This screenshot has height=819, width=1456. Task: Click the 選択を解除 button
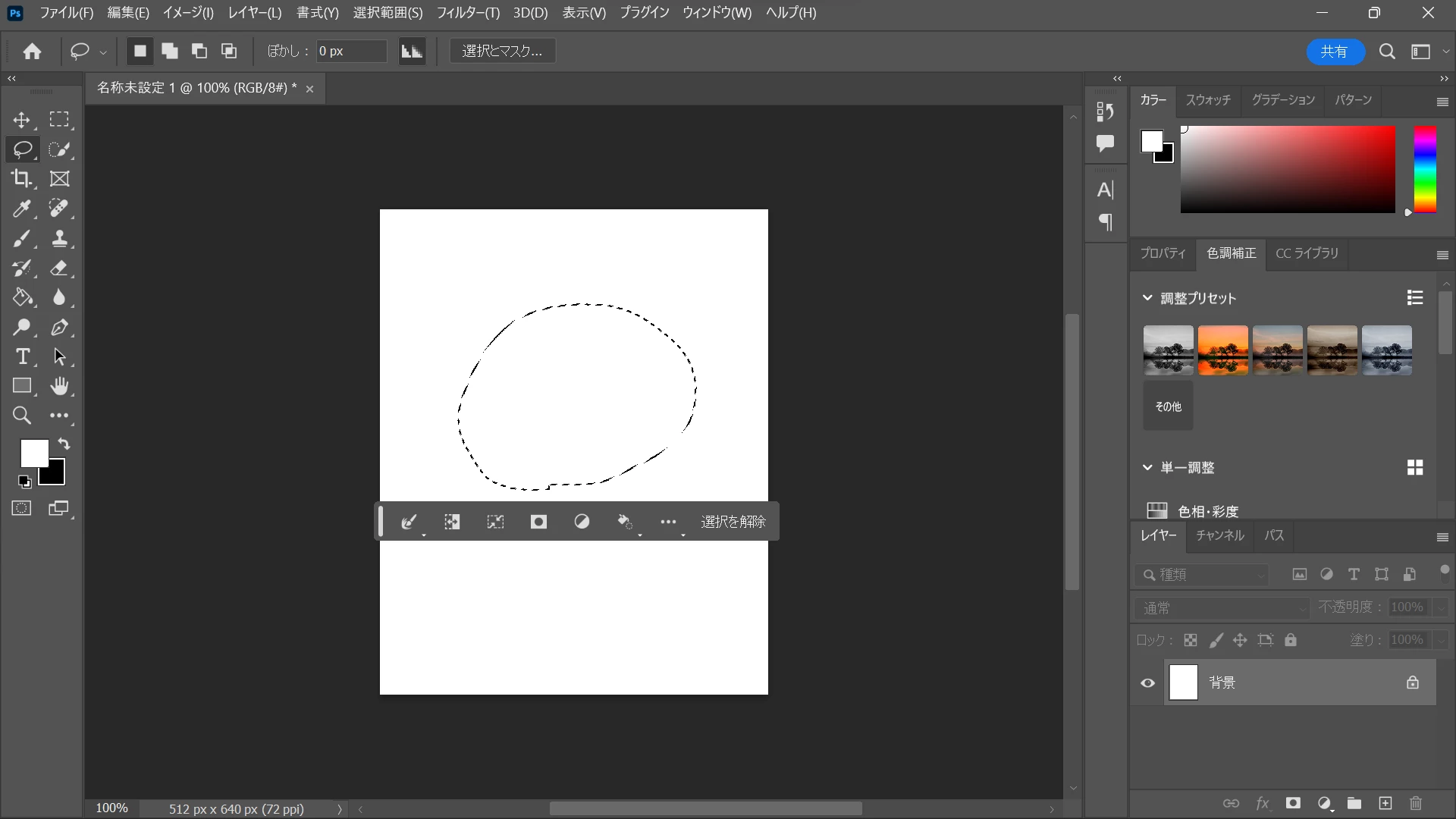(733, 522)
